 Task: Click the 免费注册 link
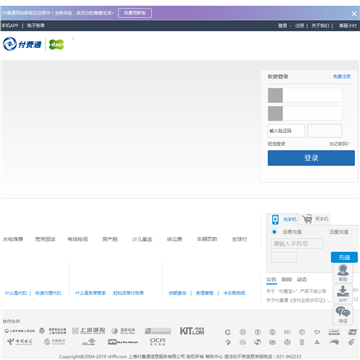342,76
